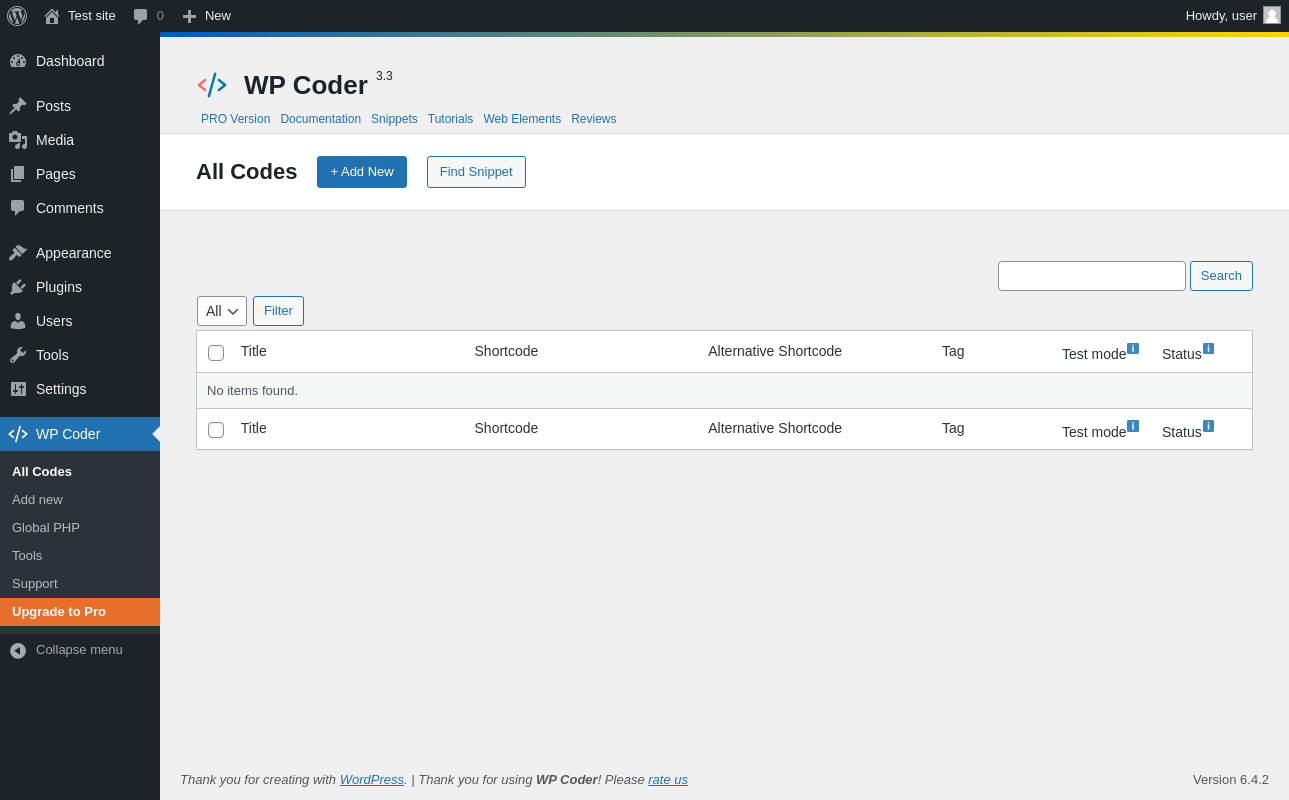Viewport: 1289px width, 800px height.
Task: Click the Appearance brush icon
Action: [x=18, y=253]
